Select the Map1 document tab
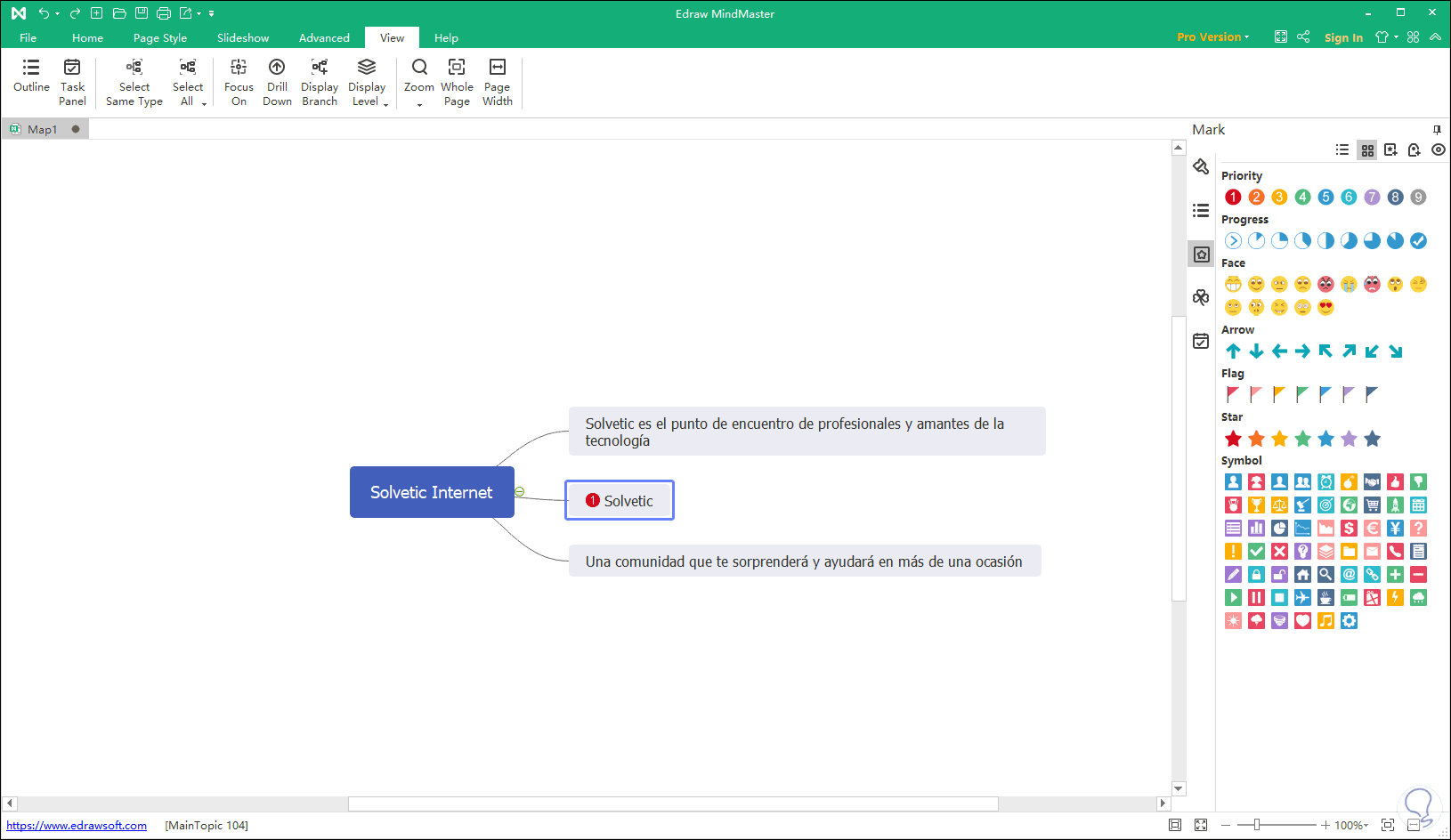Image resolution: width=1451 pixels, height=840 pixels. [43, 129]
